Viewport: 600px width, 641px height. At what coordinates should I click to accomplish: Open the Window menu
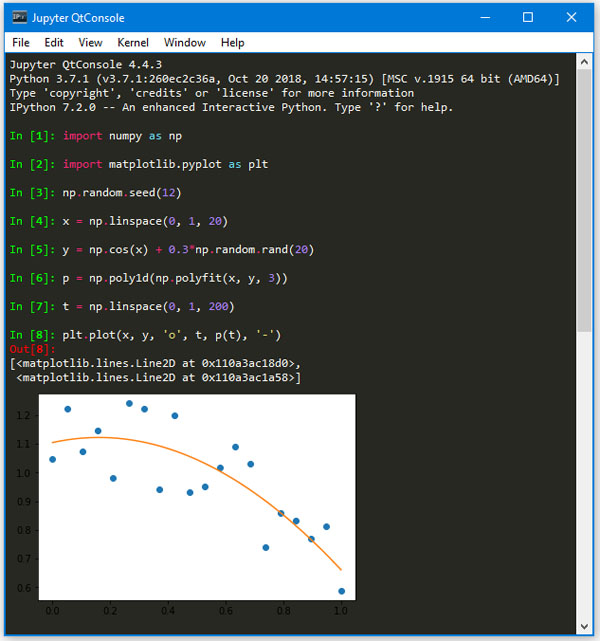tap(185, 43)
